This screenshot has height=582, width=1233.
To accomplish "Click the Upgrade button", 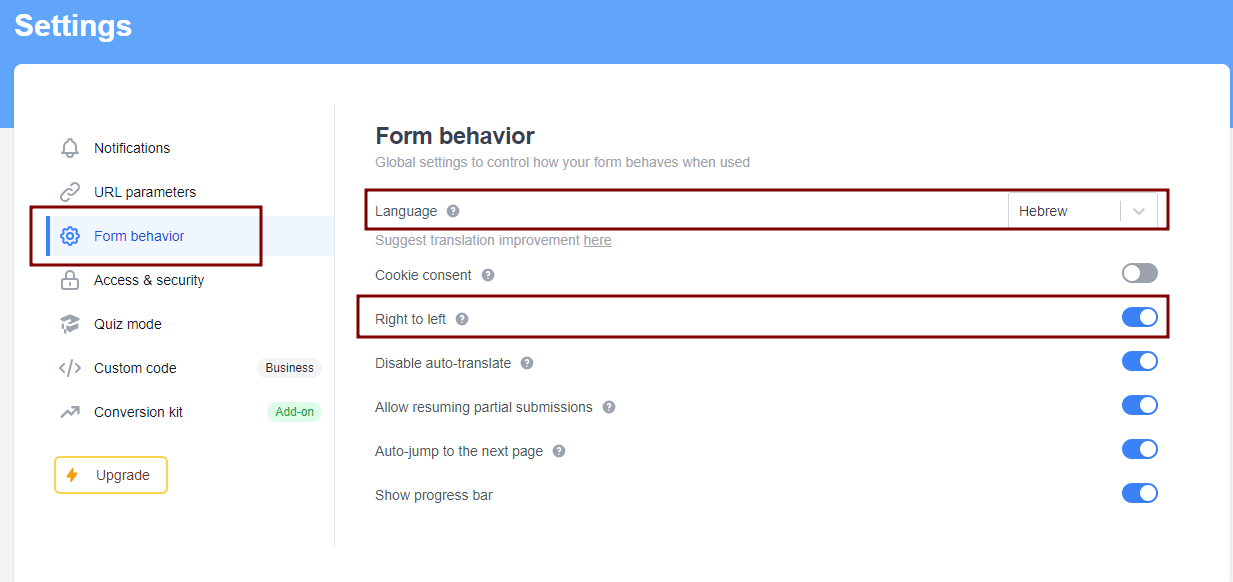I will tap(111, 475).
